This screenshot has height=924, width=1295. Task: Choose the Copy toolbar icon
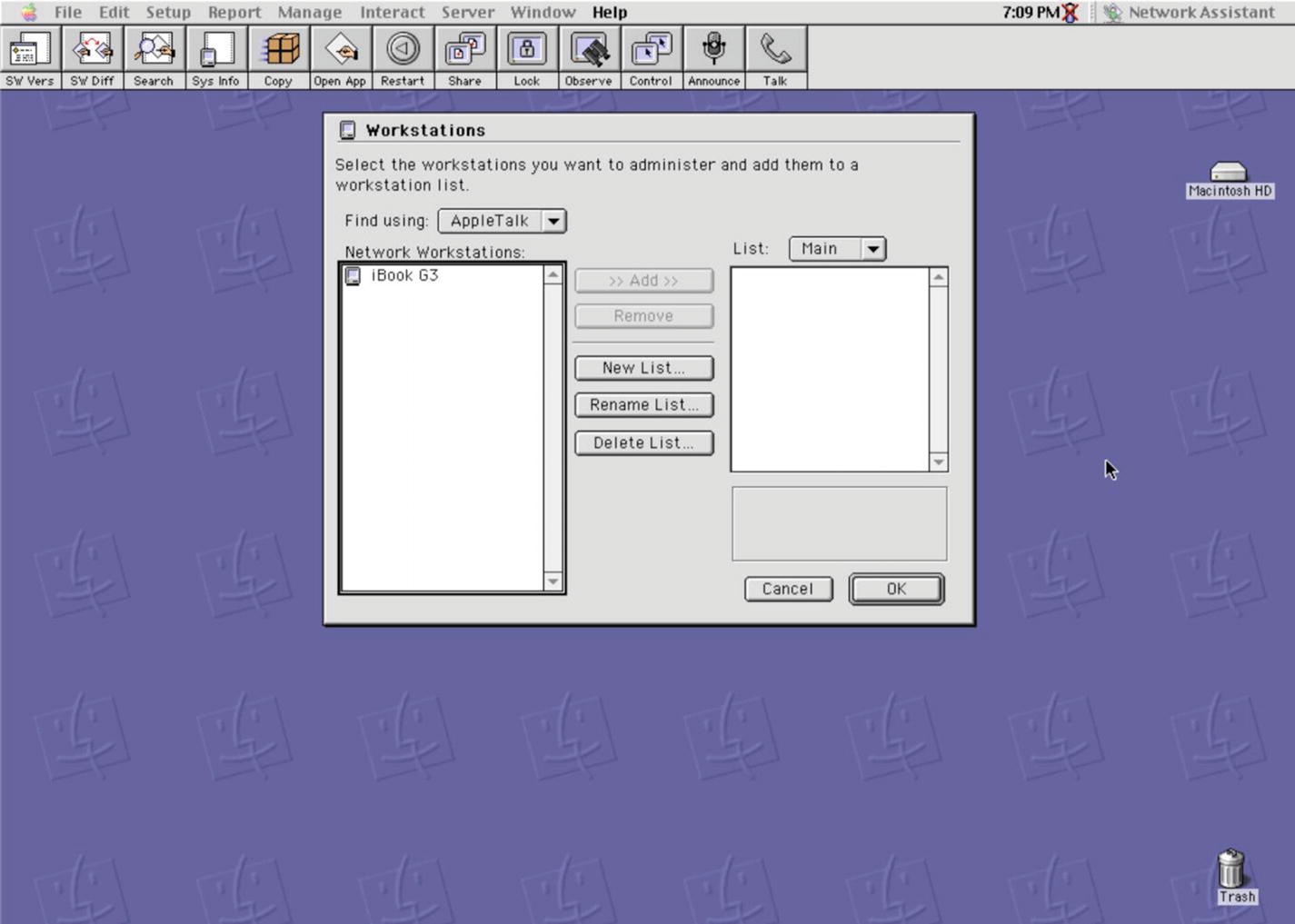[x=278, y=57]
